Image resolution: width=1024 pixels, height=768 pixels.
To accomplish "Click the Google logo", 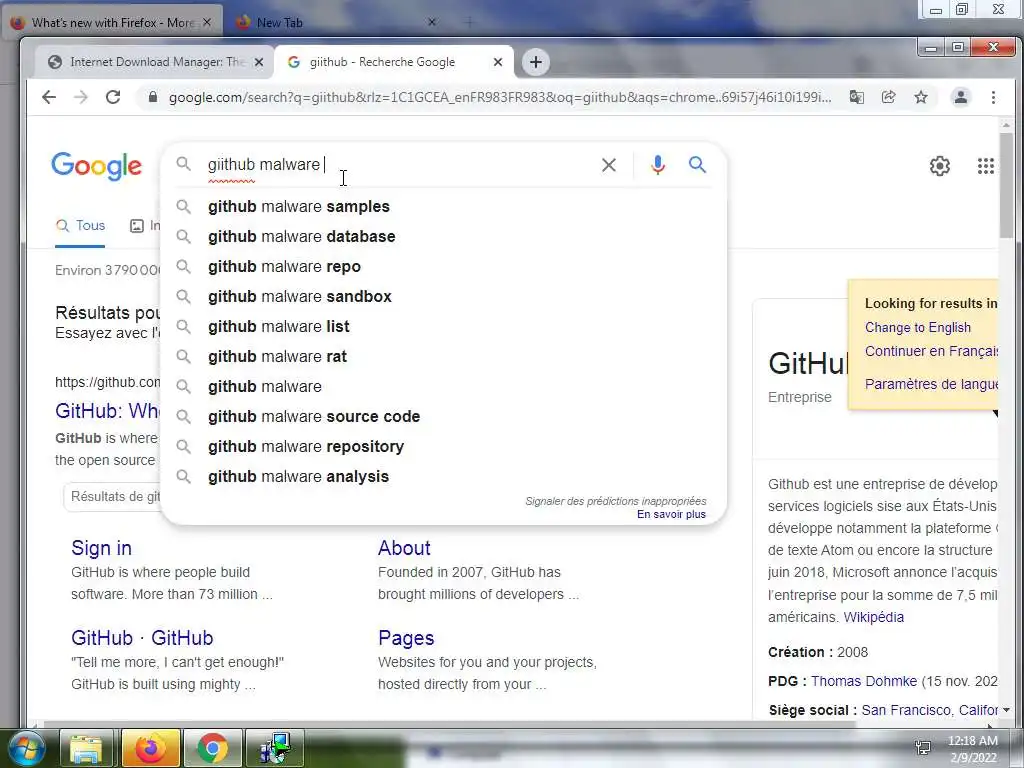I will pos(96,166).
